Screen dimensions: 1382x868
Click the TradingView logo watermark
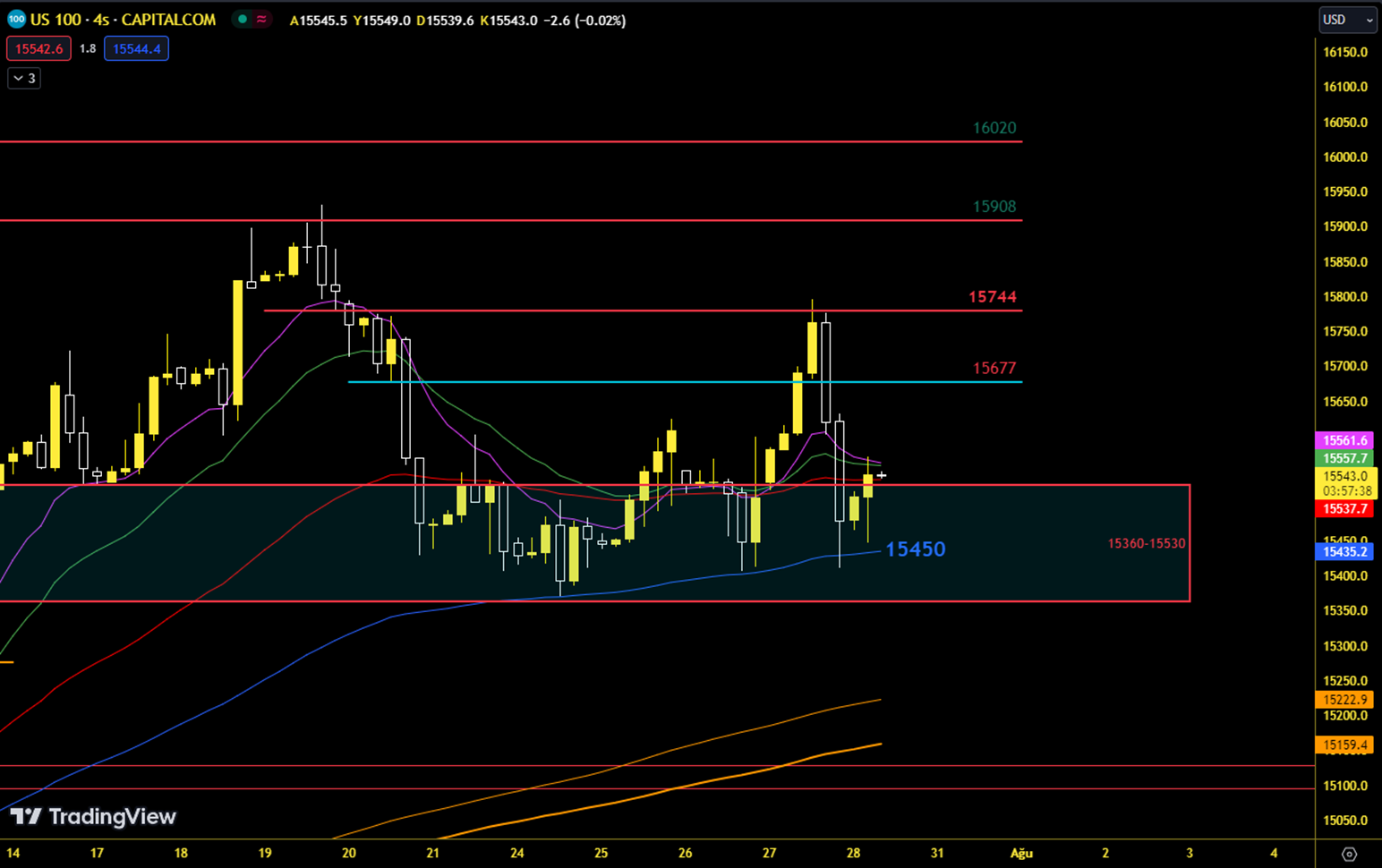(x=93, y=816)
